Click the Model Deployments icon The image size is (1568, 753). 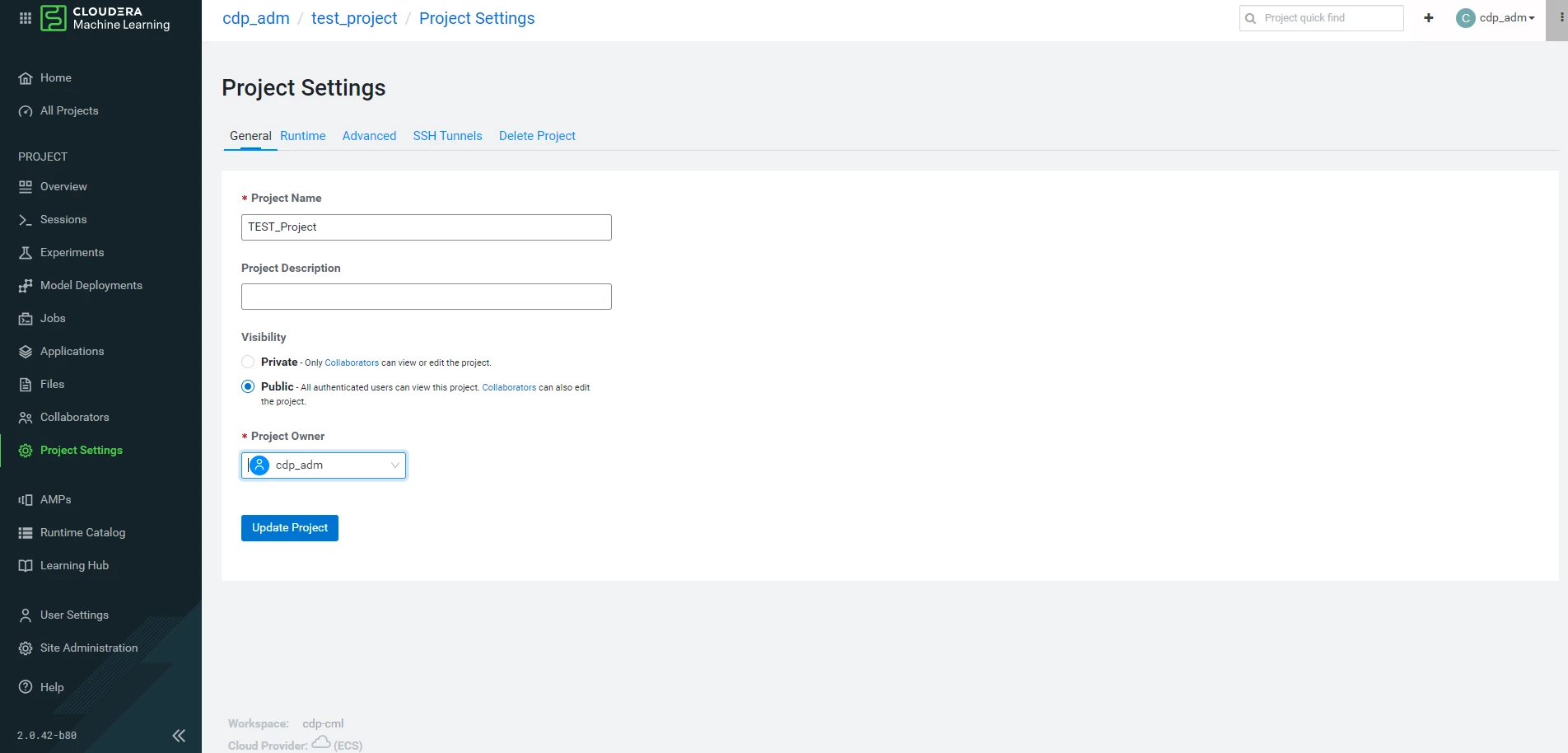point(26,286)
